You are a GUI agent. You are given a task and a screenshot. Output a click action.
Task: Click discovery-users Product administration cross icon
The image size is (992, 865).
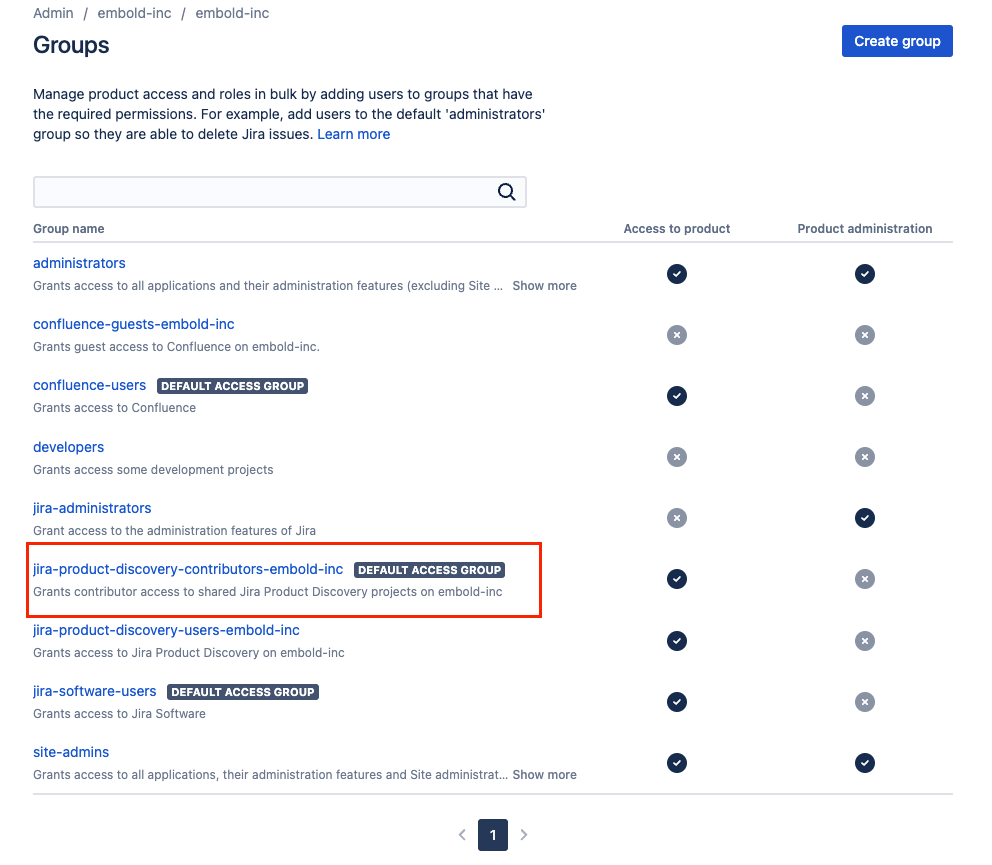click(864, 641)
